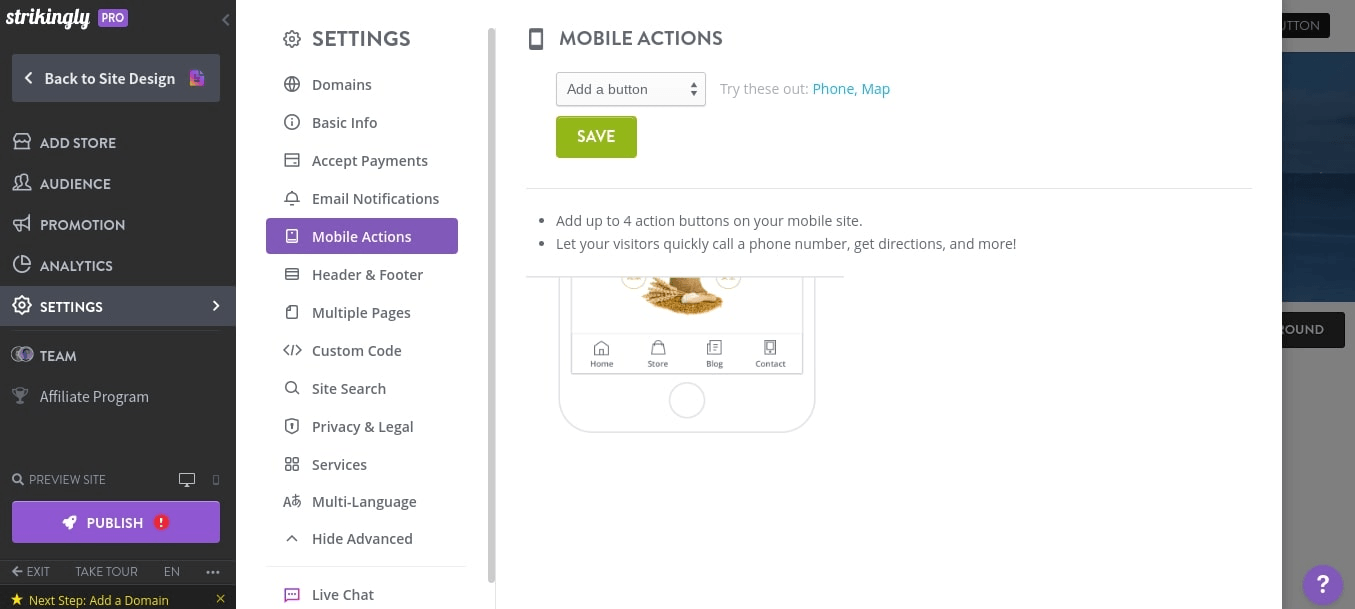This screenshot has width=1355, height=609.
Task: Switch to mobile preview icon
Action: [215, 479]
